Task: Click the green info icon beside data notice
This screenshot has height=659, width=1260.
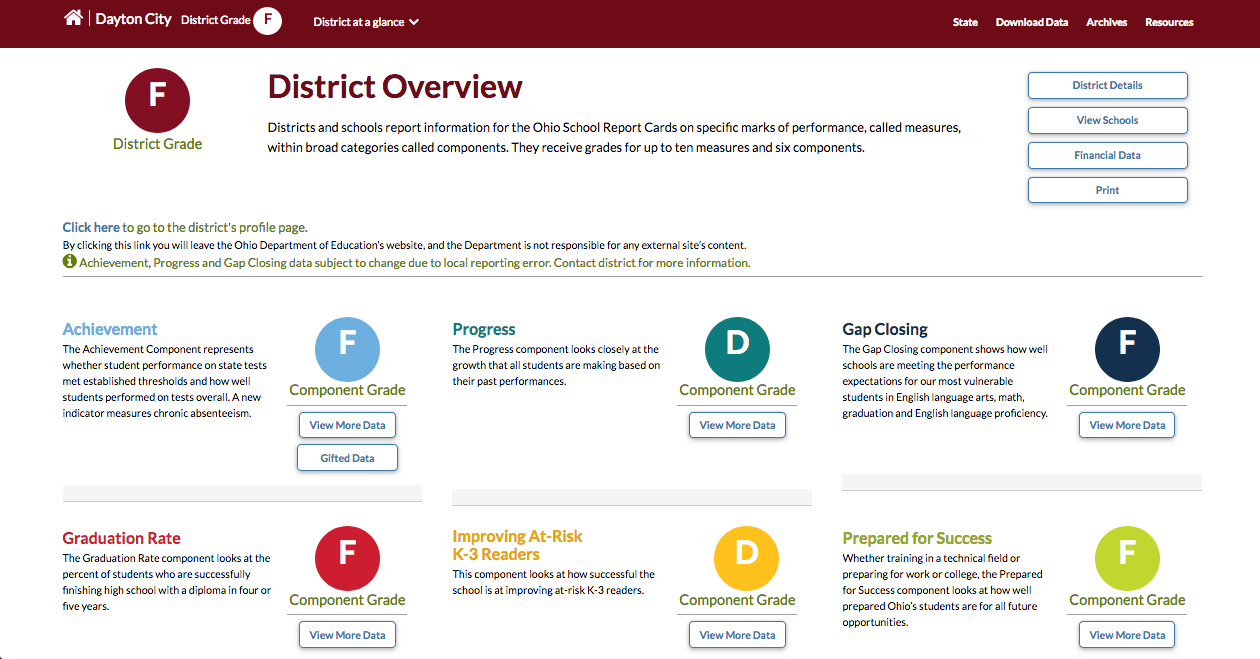Action: tap(69, 262)
